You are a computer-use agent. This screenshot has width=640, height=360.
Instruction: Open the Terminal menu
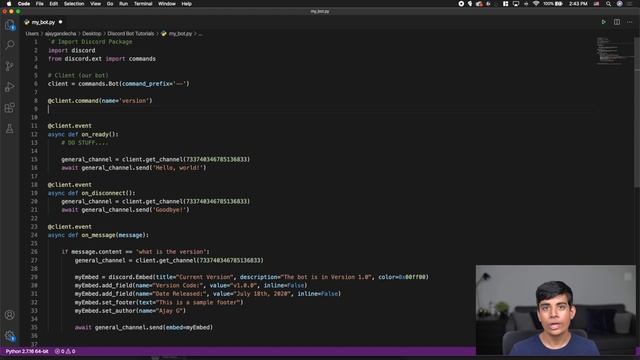[143, 4]
